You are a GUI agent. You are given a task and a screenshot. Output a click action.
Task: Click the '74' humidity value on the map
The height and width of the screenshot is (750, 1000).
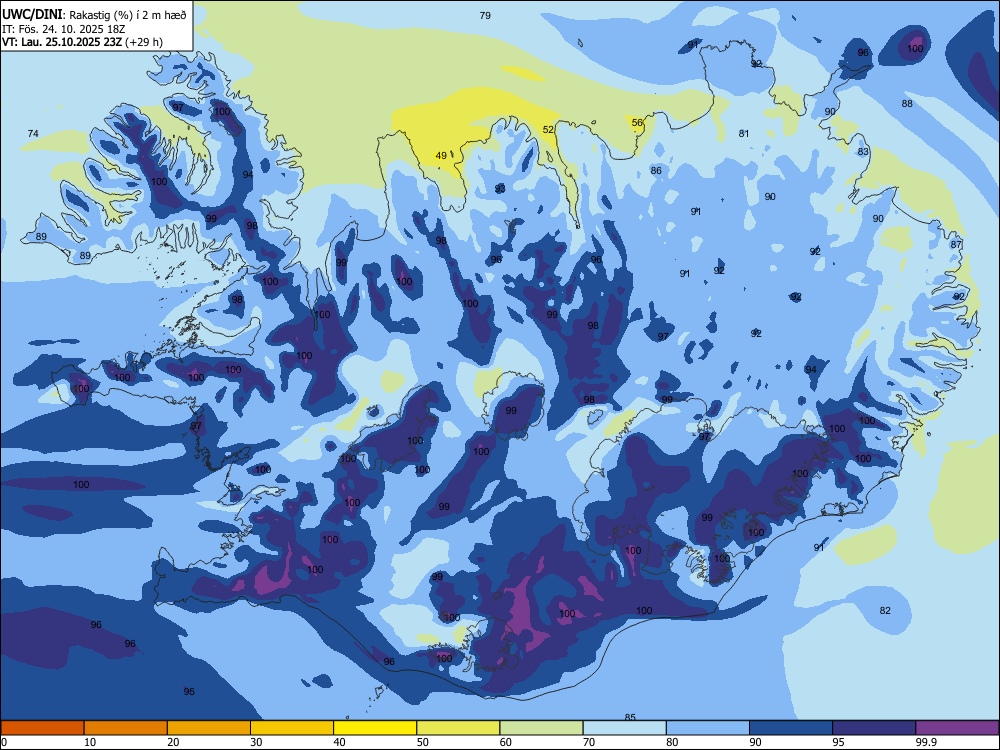click(33, 133)
